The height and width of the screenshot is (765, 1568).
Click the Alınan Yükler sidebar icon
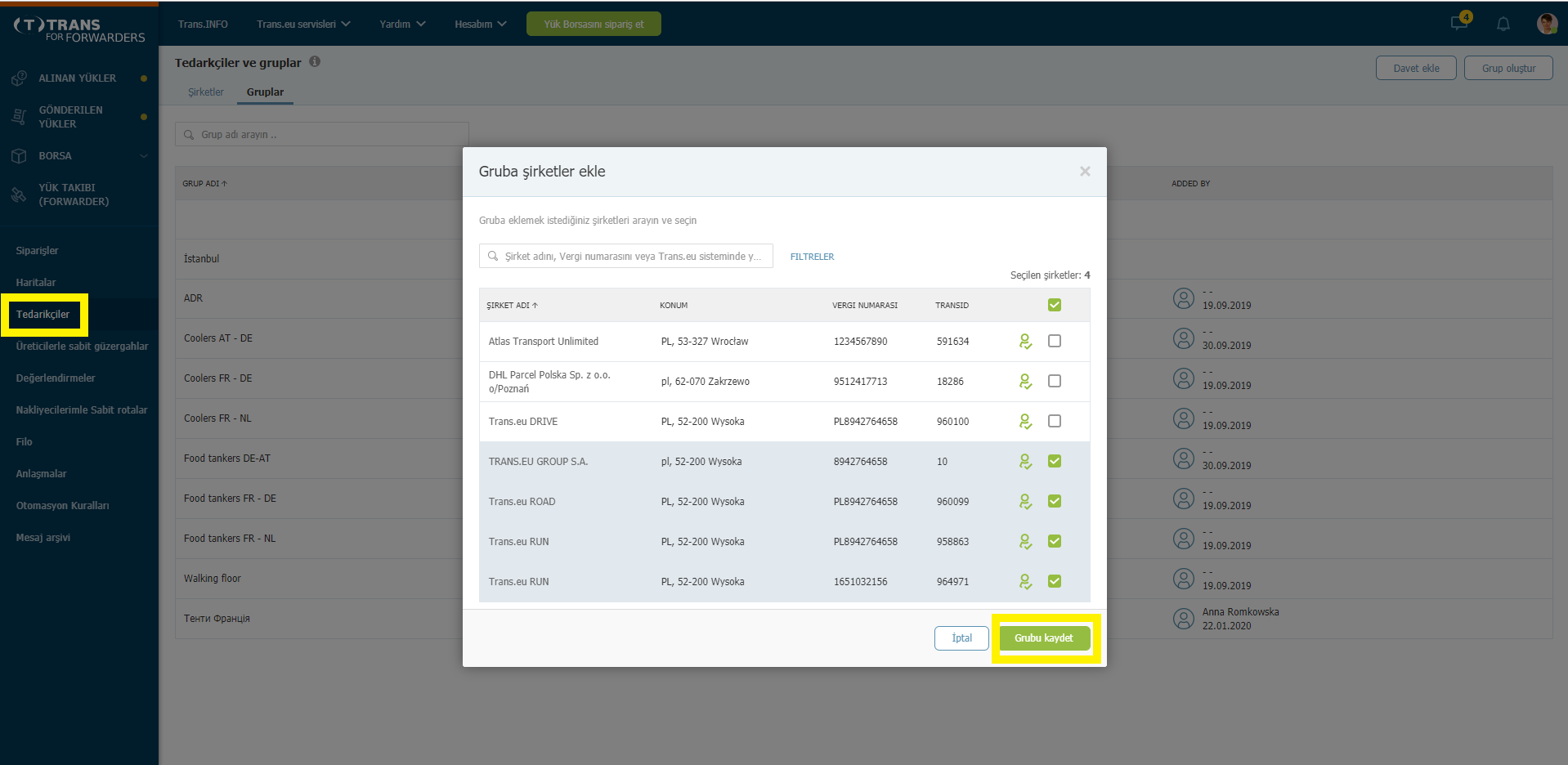click(19, 78)
